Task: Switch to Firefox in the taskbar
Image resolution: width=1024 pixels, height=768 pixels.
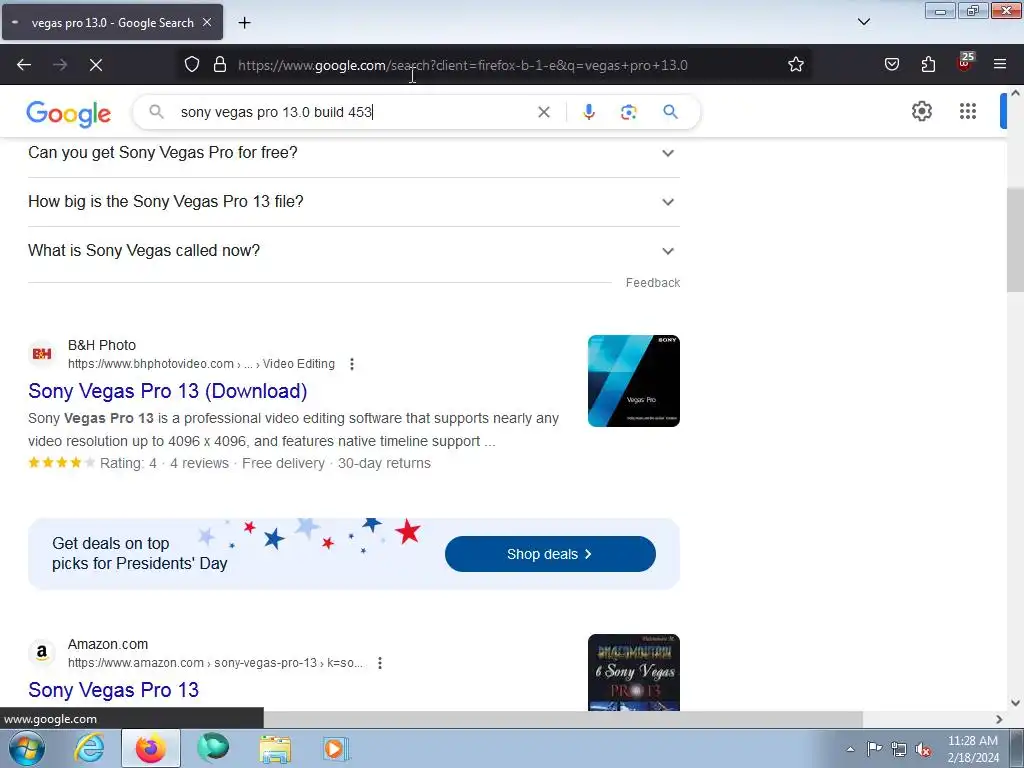Action: point(150,748)
